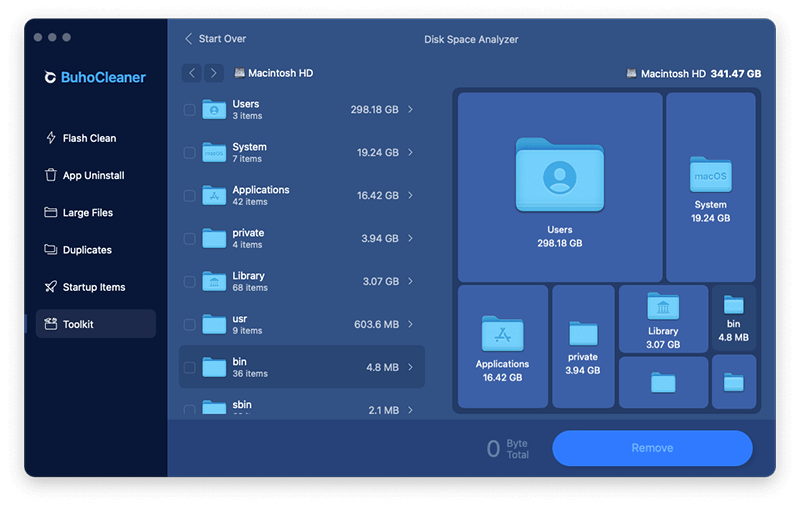Select Toolkit in the sidebar

pyautogui.click(x=95, y=324)
